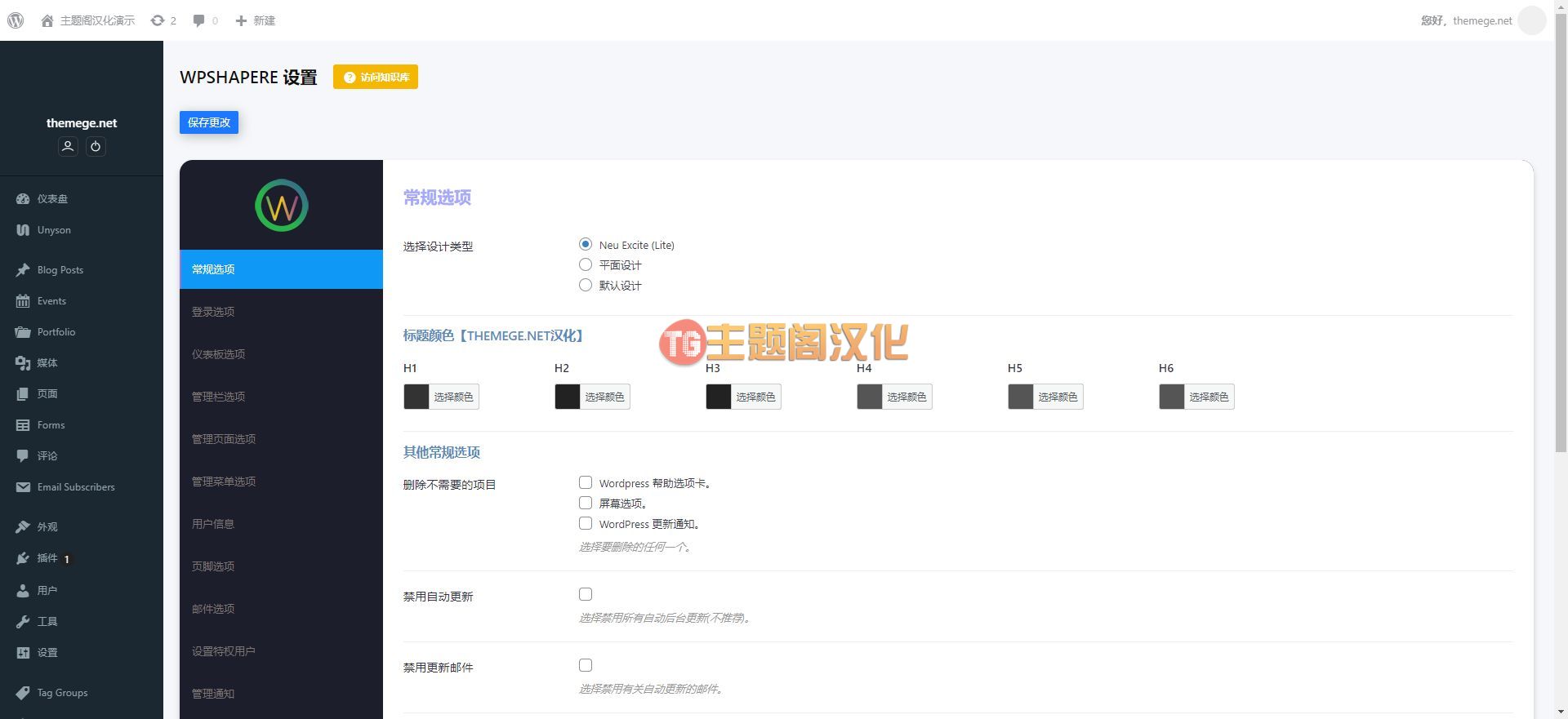
Task: Click the 保存更改 button
Action: click(x=209, y=122)
